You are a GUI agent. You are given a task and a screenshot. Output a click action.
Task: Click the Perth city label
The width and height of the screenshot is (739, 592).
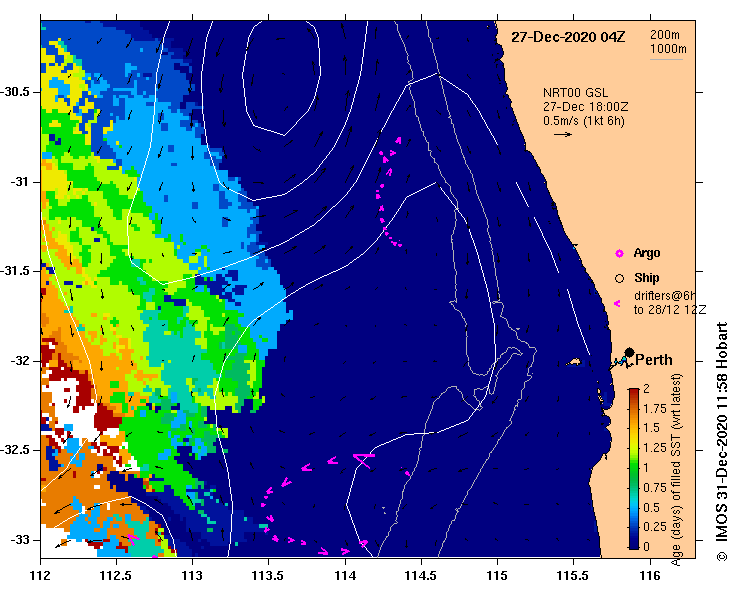point(654,360)
